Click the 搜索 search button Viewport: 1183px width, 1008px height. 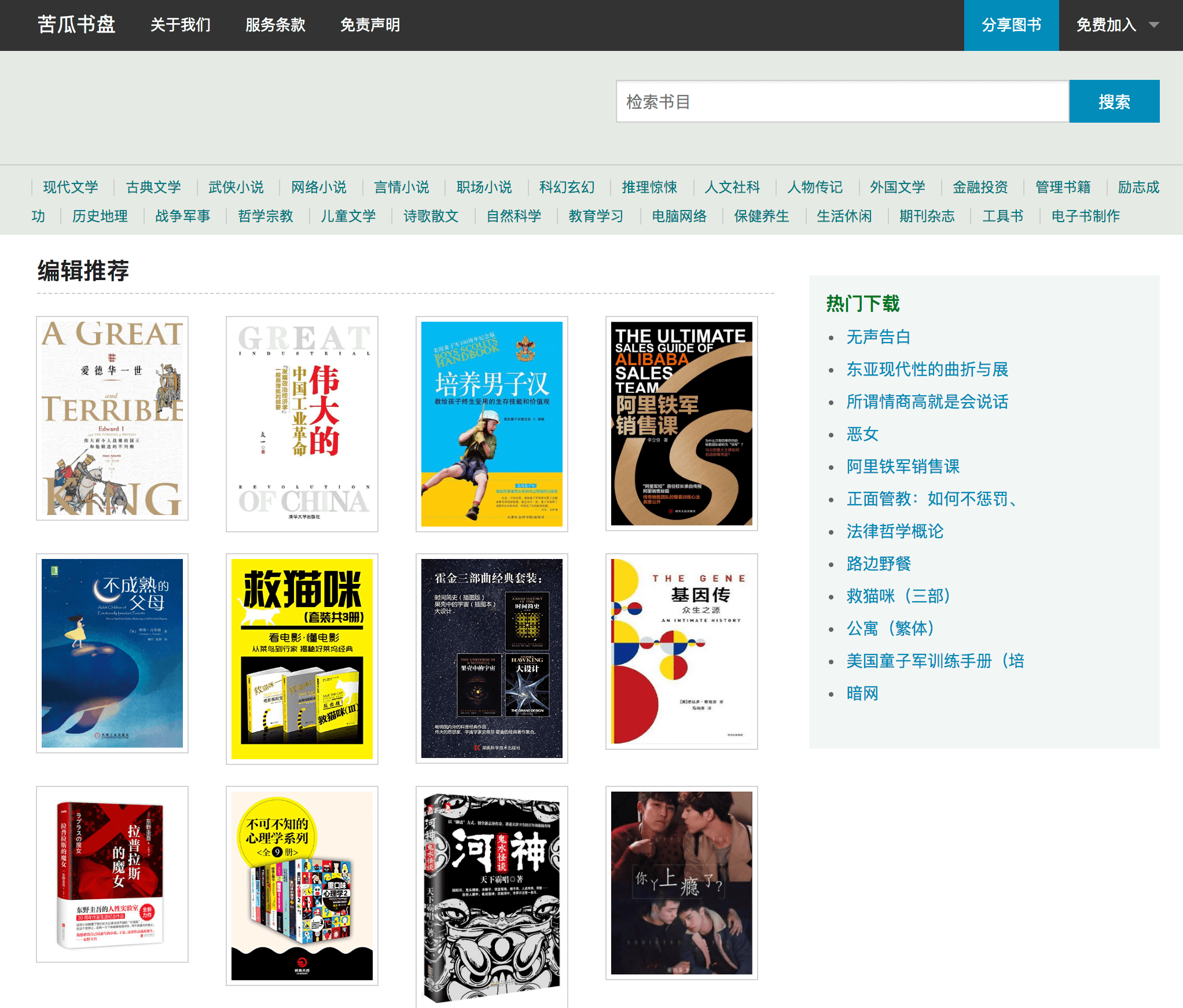point(1114,102)
